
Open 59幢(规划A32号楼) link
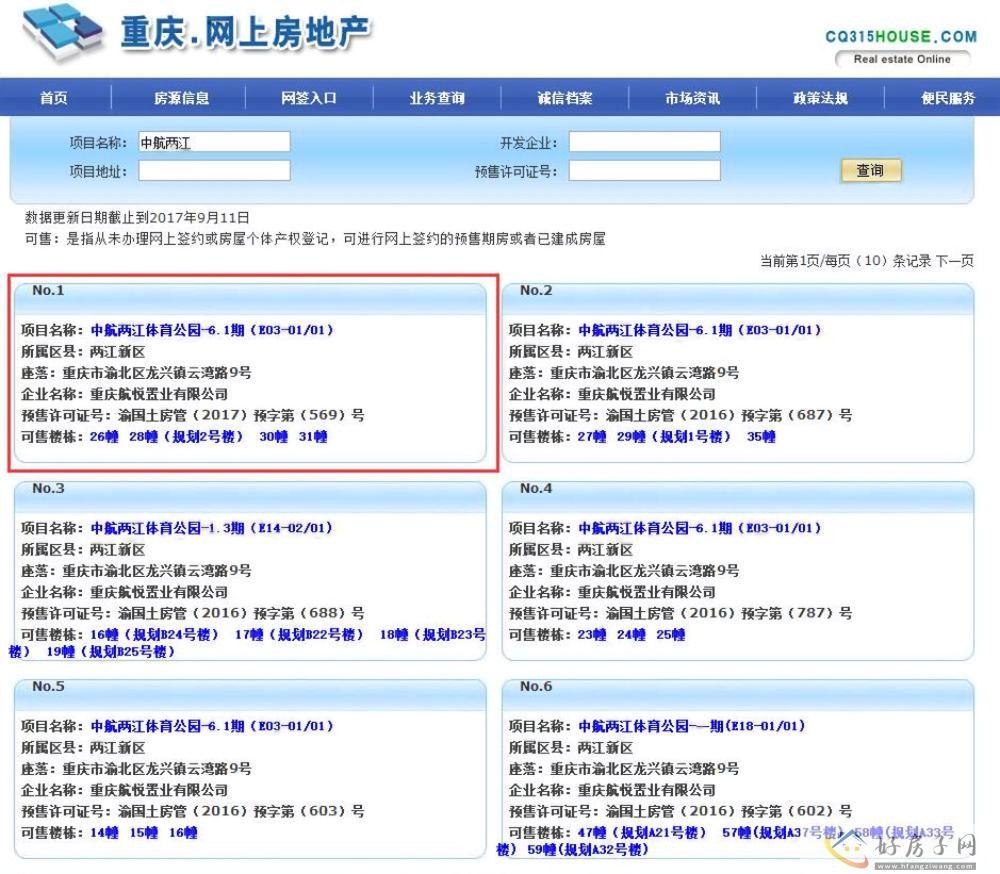[588, 849]
